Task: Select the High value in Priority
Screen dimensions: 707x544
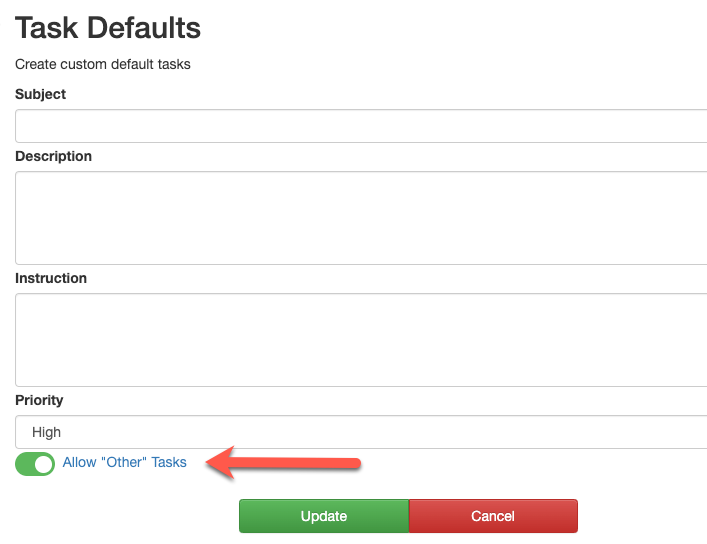Action: [46, 432]
